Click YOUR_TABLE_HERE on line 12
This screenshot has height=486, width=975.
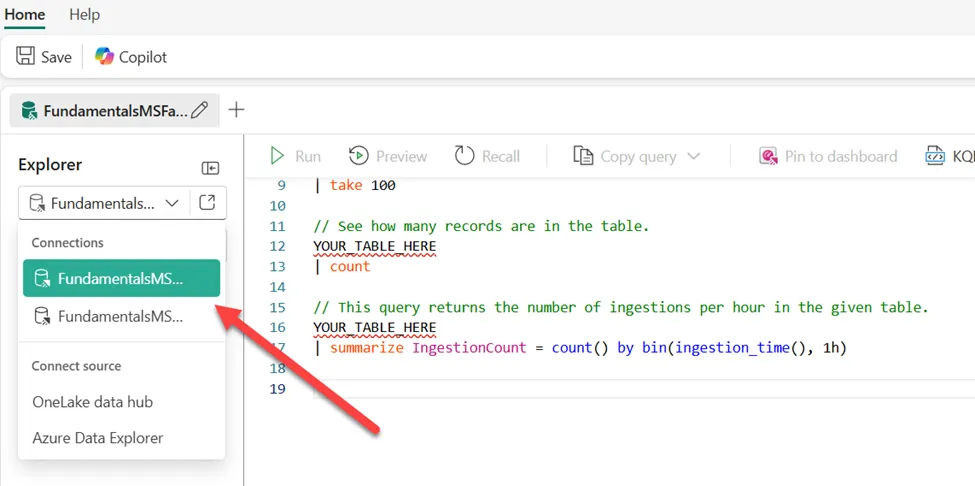(374, 246)
